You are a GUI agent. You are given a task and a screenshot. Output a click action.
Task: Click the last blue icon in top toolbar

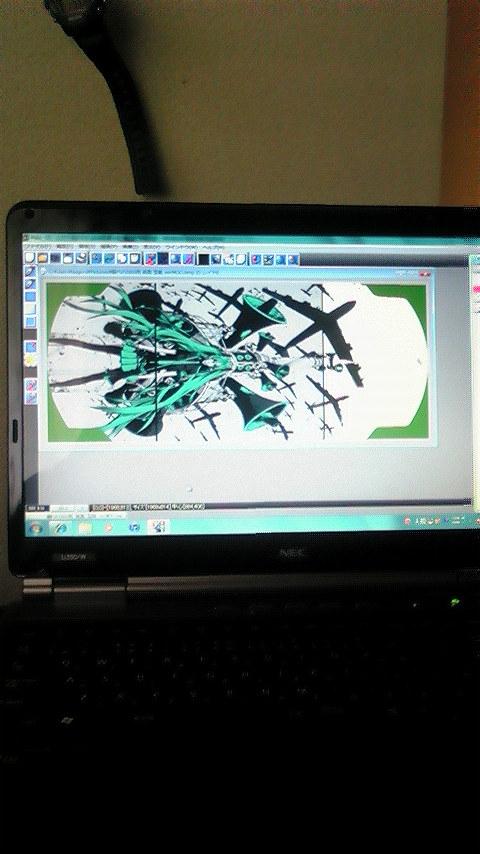click(293, 260)
